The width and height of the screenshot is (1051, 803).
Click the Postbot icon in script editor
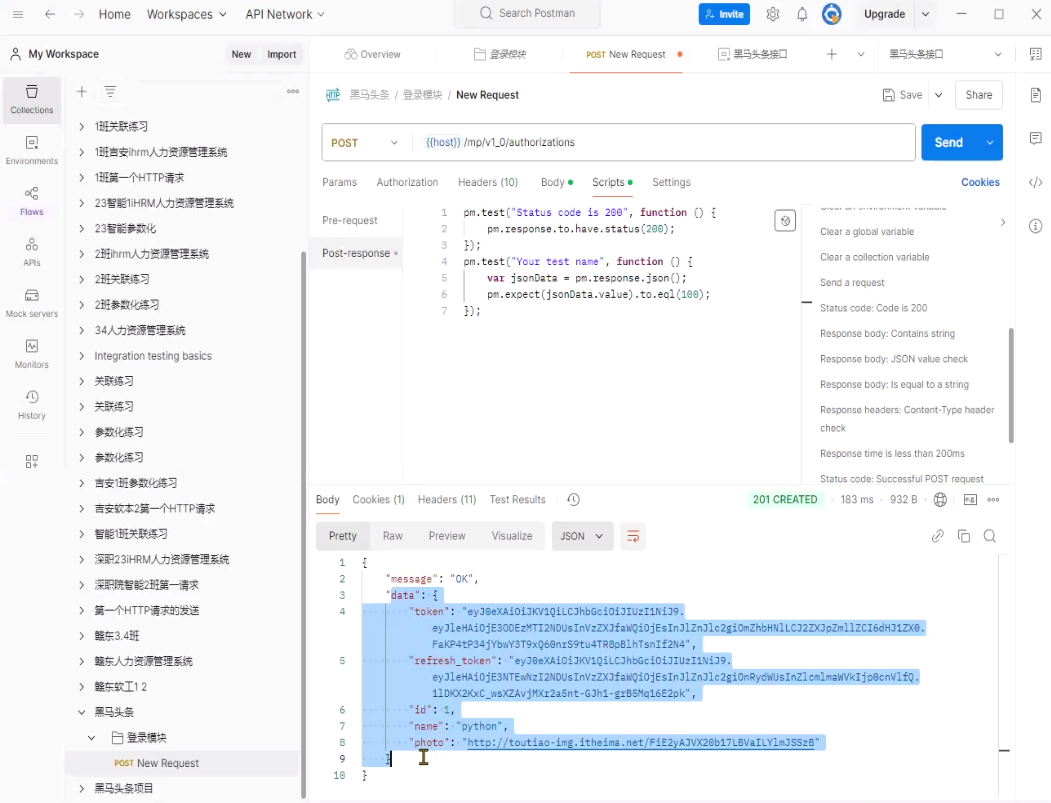coord(785,221)
